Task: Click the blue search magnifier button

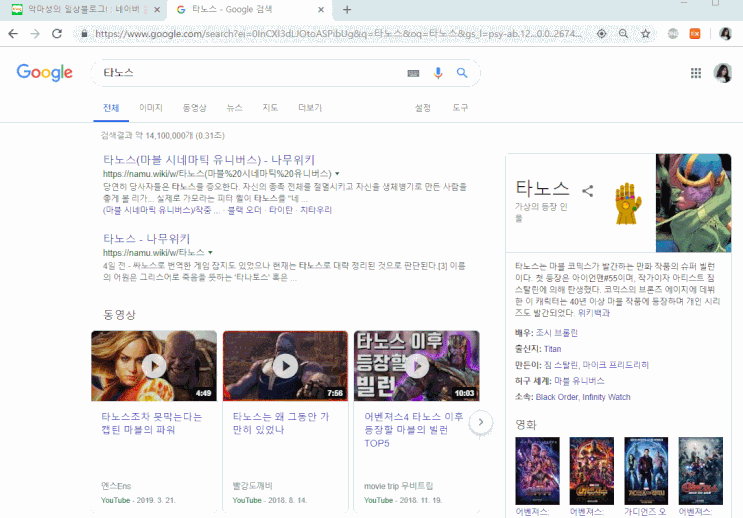Action: tap(462, 73)
